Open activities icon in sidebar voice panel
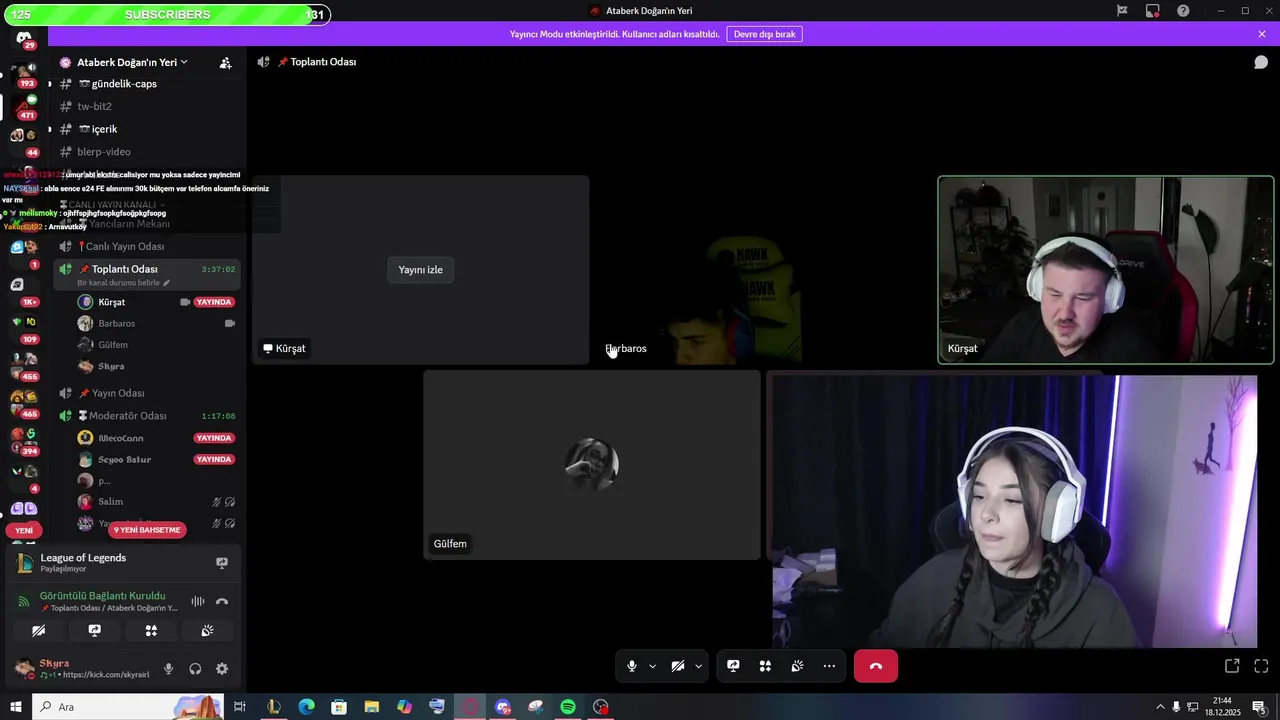The image size is (1280, 720). 151,631
